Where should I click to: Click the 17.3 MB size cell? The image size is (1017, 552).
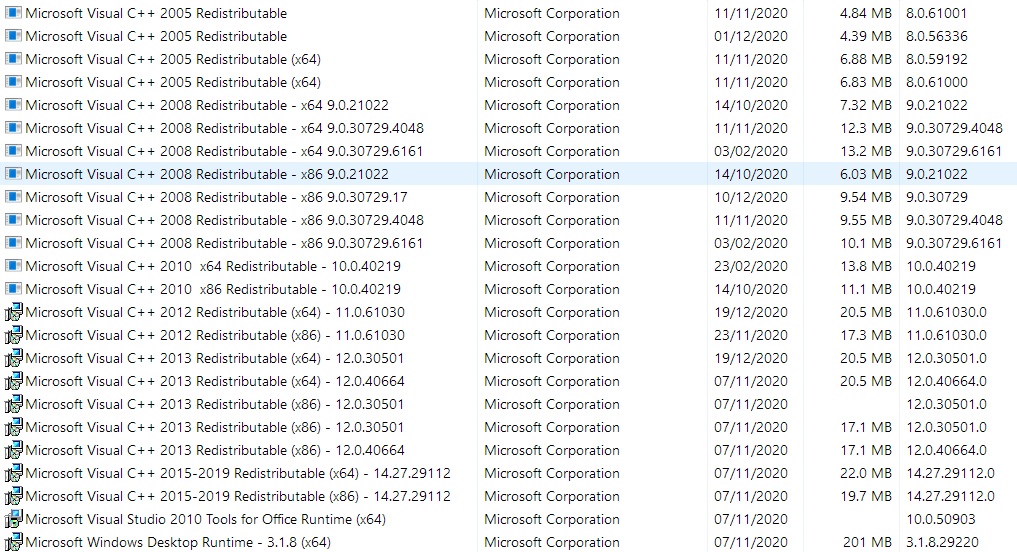point(866,335)
